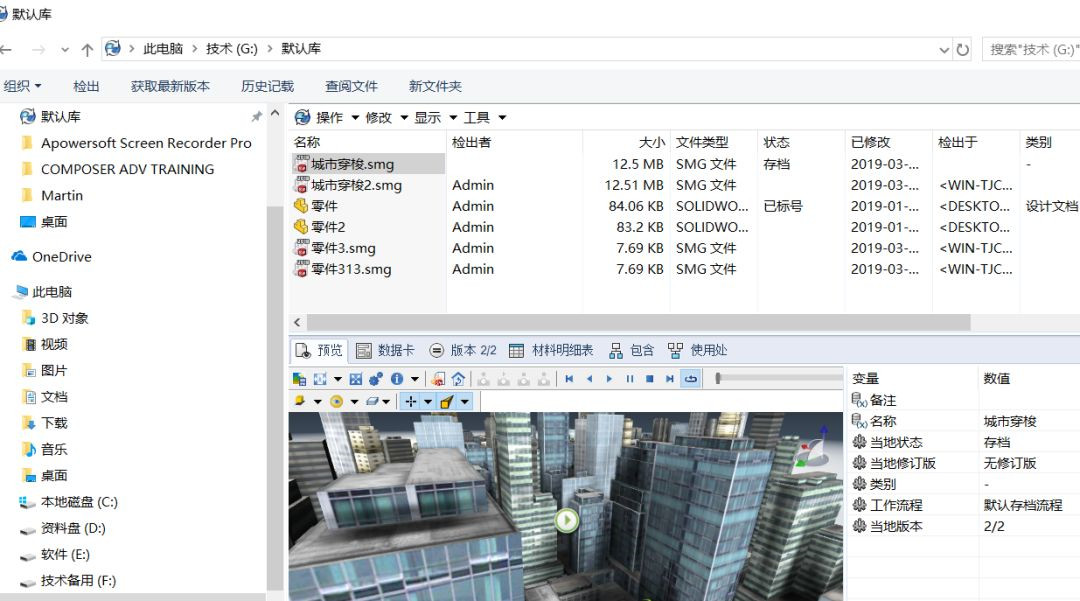Viewport: 1080px width, 601px height.
Task: Switch to the 数据卡 tab
Action: click(x=385, y=350)
